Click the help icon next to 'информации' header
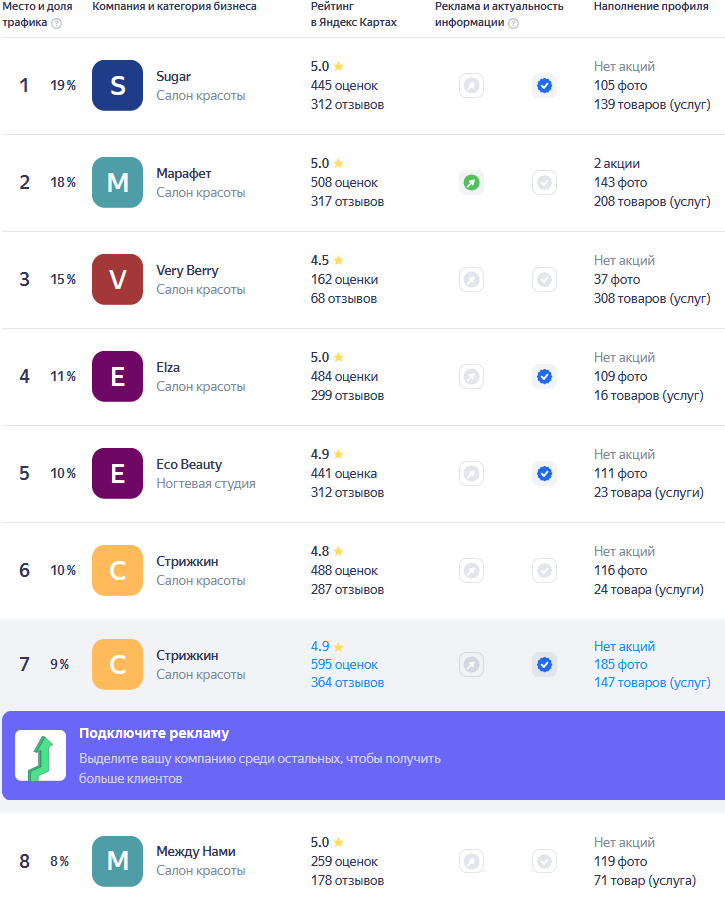This screenshot has width=725, height=900. coord(514,24)
